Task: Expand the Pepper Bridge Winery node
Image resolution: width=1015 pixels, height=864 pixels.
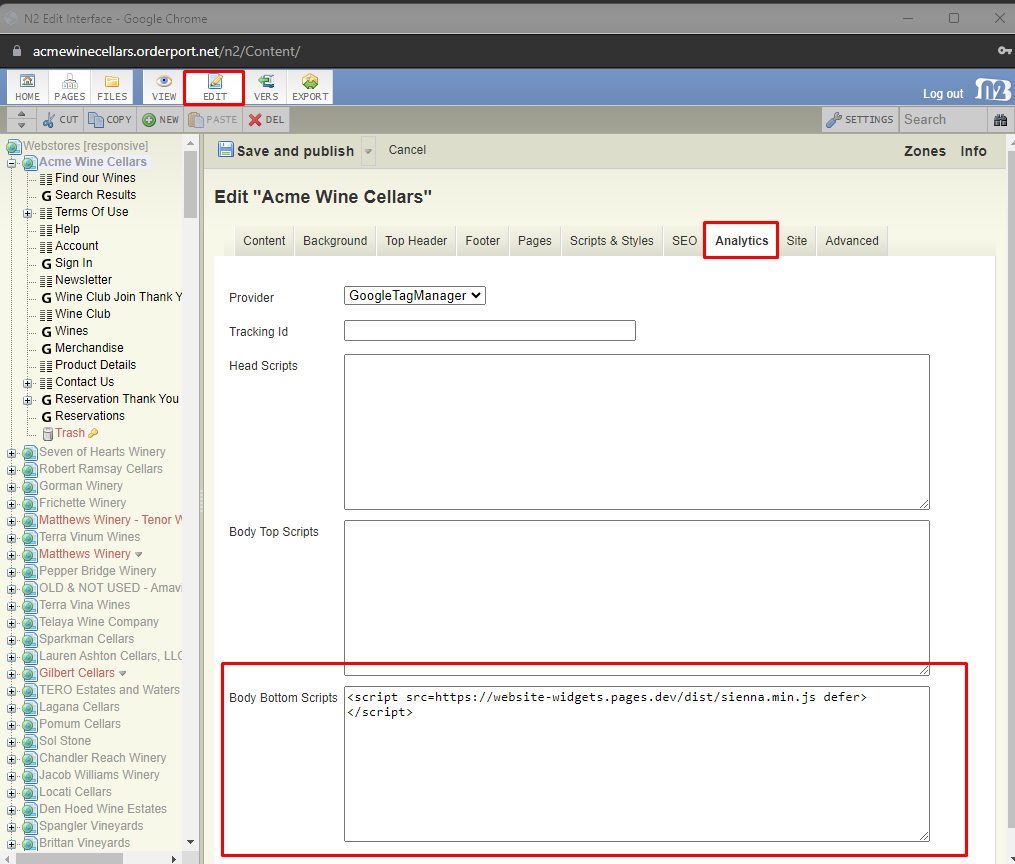Action: [x=11, y=572]
